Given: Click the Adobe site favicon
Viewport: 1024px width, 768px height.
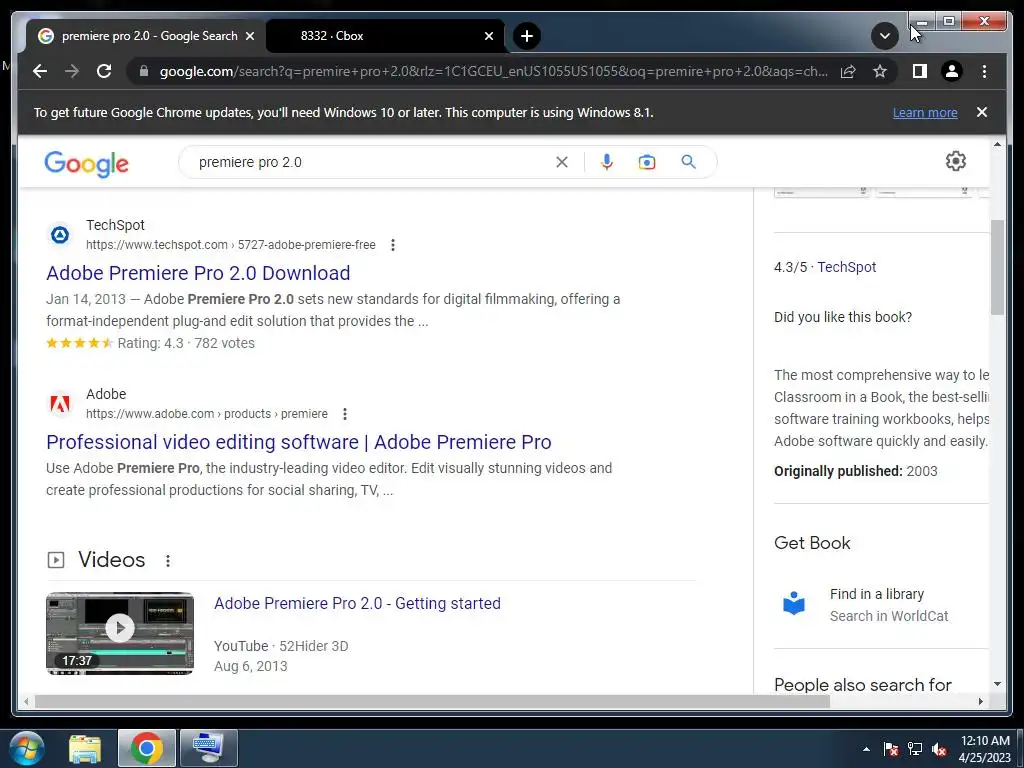Looking at the screenshot, I should pos(60,404).
